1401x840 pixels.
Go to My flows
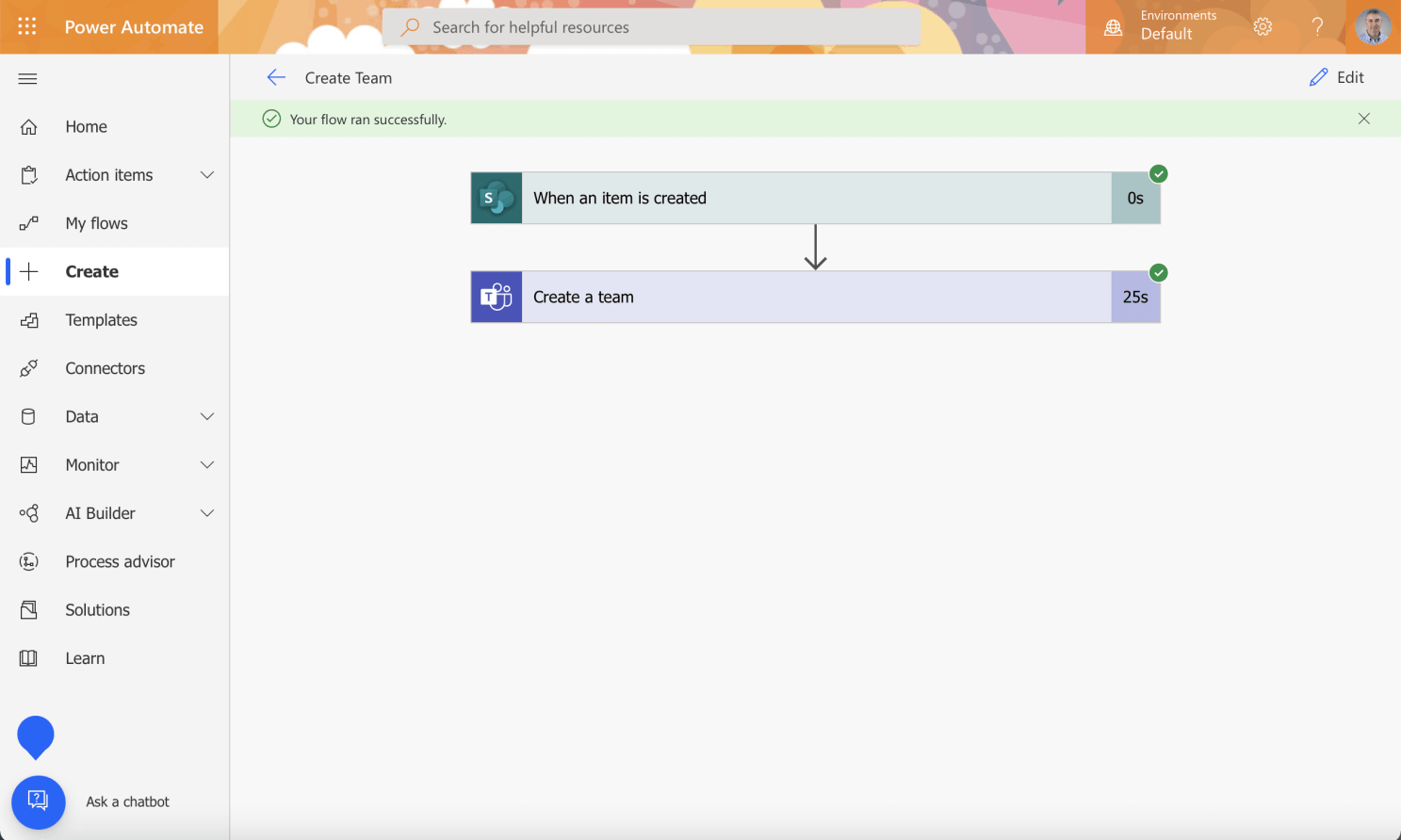coord(96,223)
